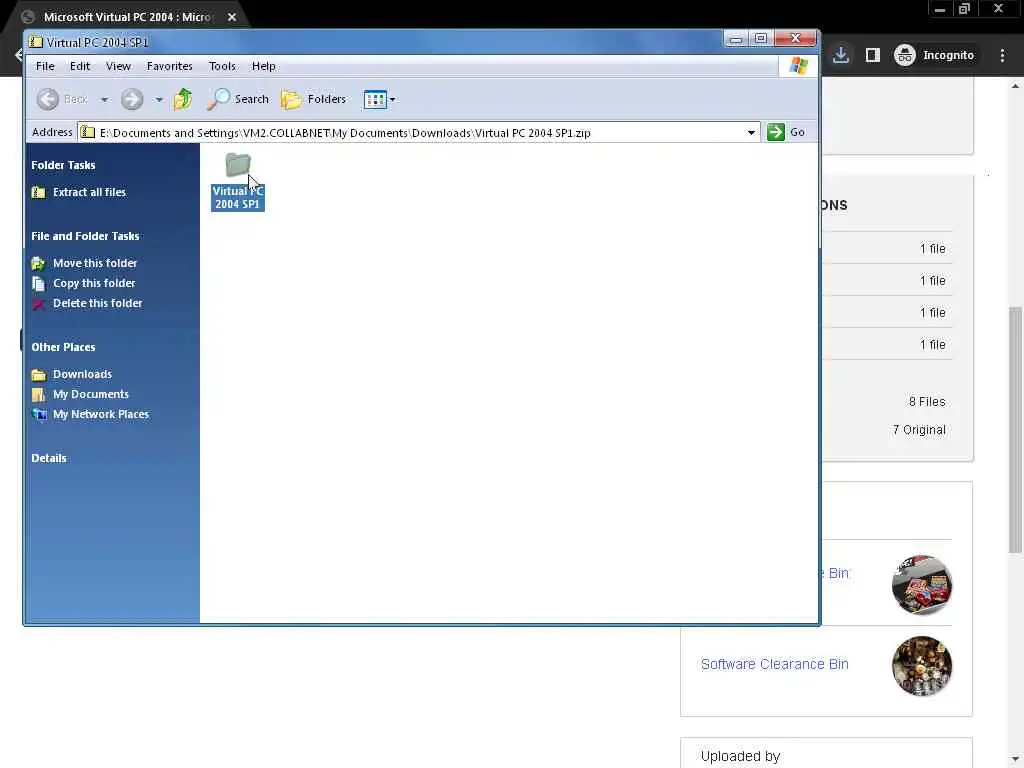The height and width of the screenshot is (768, 1024).
Task: Select the Virtual PC 2004 SP1 folder
Action: [x=238, y=181]
